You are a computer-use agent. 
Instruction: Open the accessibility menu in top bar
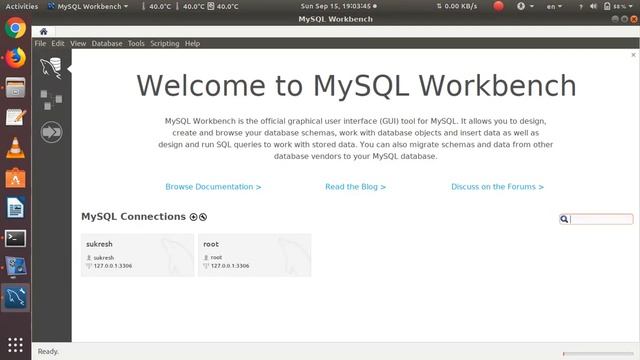525,6
